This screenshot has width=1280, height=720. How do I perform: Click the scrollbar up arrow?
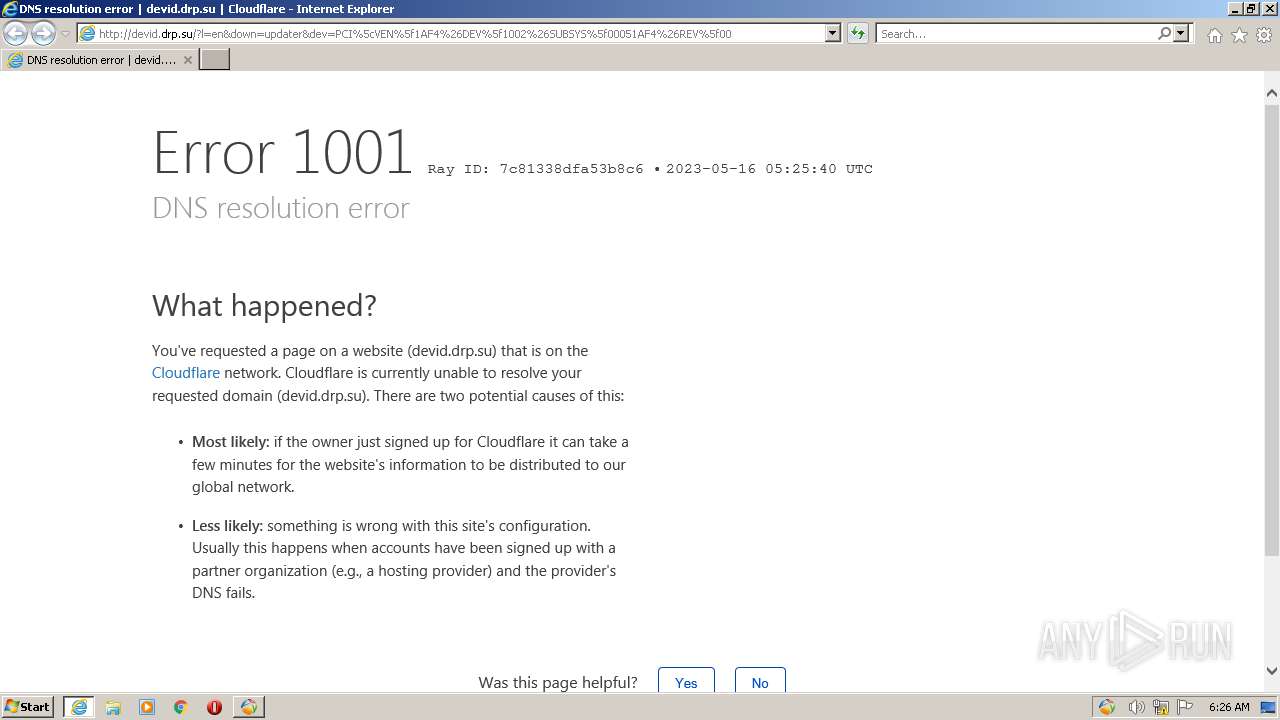(x=1271, y=94)
